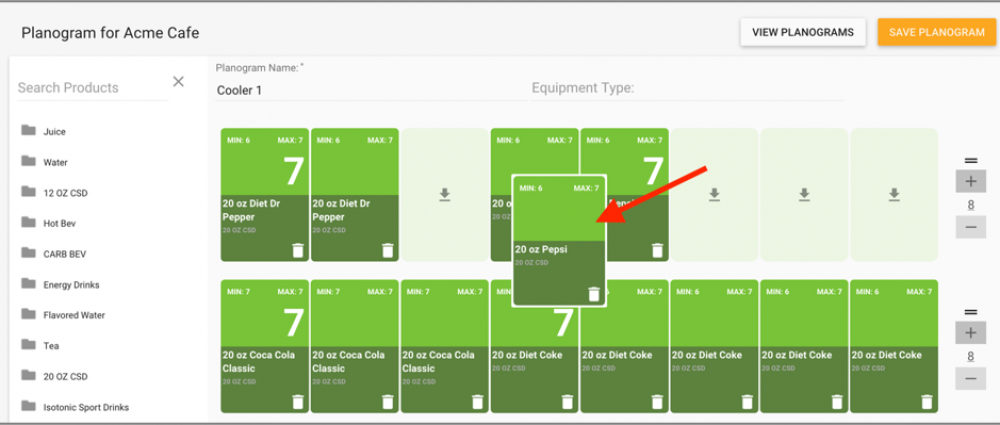Open the Energy Drinks folder
1000x425 pixels.
pos(60,284)
